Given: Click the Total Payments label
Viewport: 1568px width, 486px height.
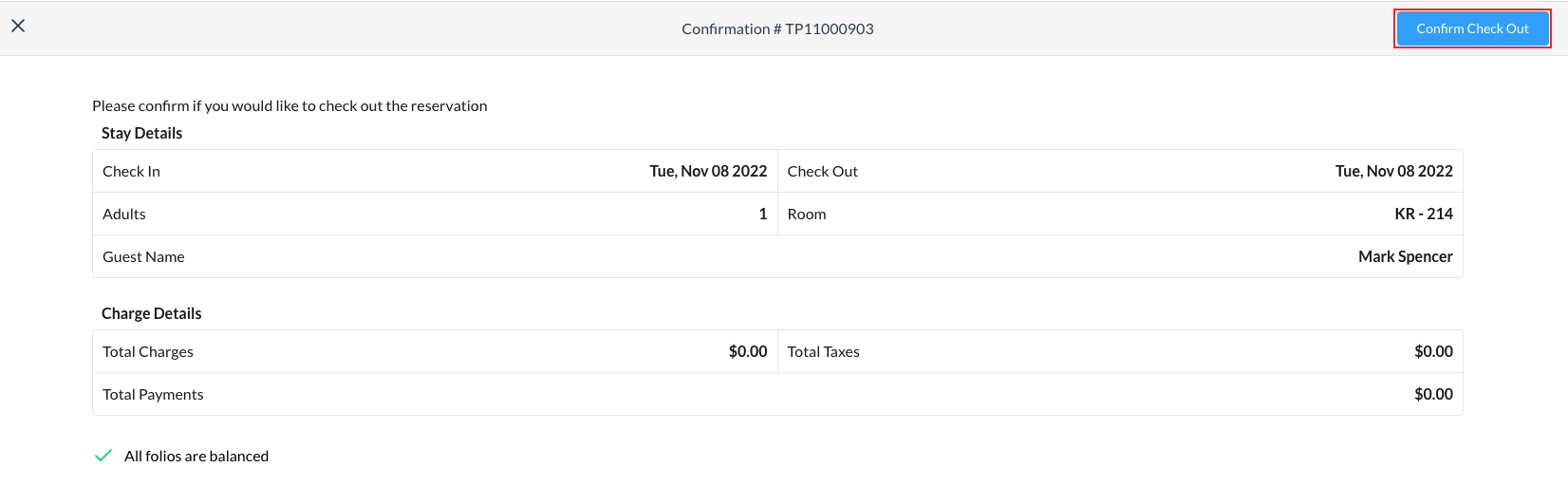Looking at the screenshot, I should tap(153, 394).
